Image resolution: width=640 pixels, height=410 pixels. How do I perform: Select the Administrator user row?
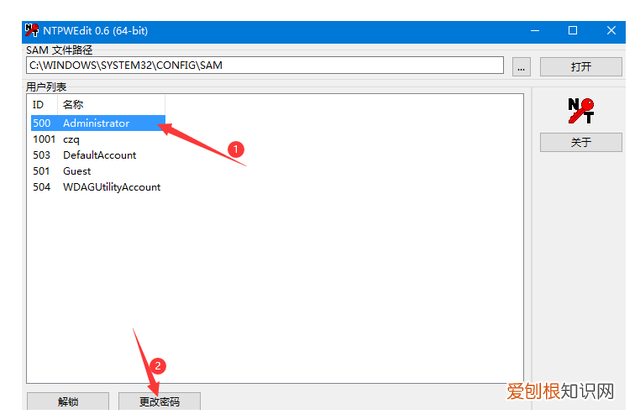pos(98,123)
